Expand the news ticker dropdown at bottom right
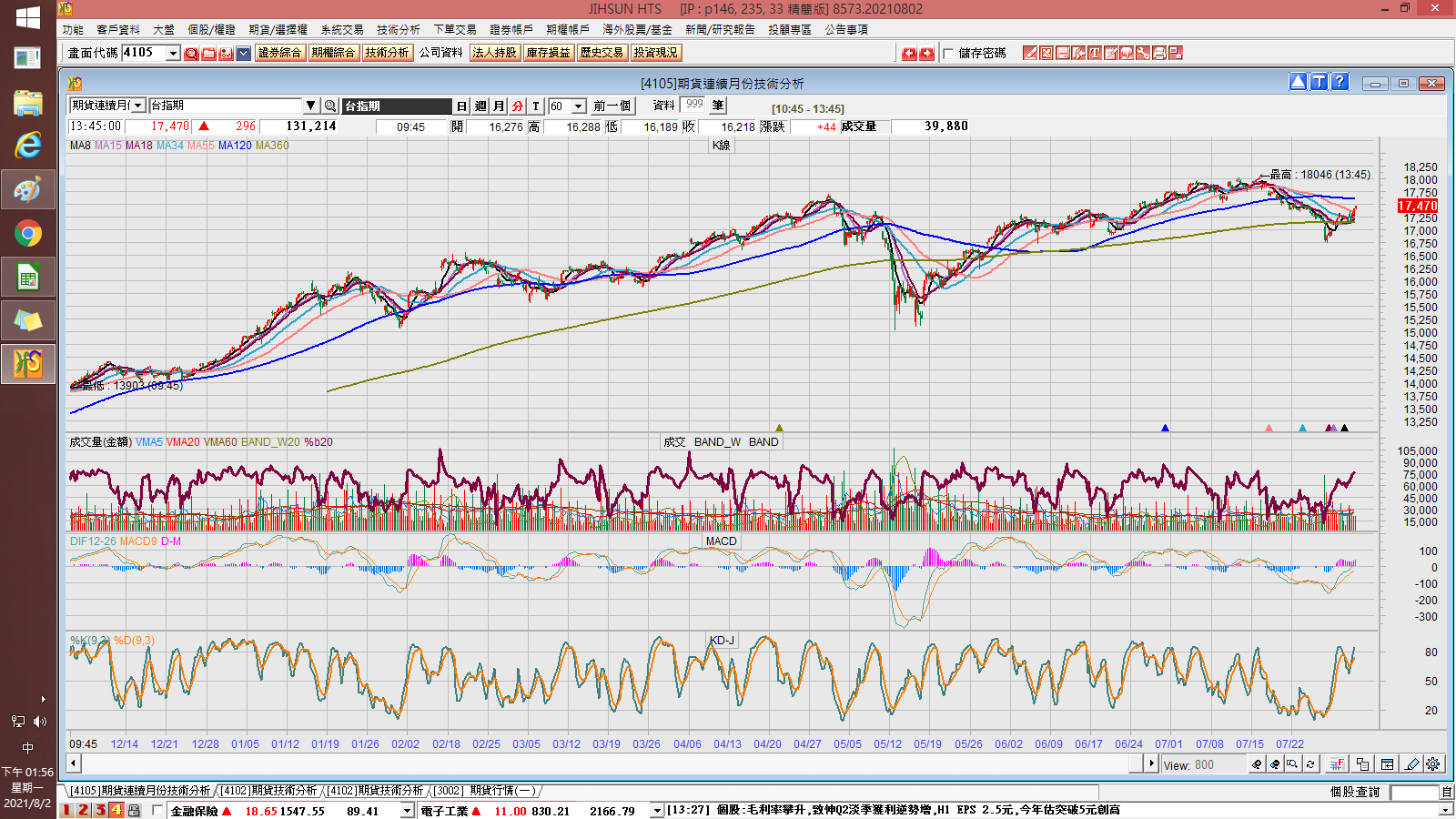 click(1446, 810)
